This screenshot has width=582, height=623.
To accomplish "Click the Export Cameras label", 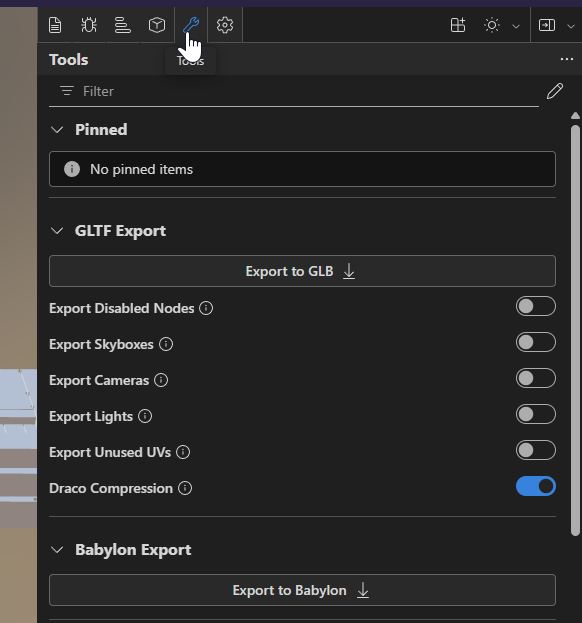I will coord(99,380).
